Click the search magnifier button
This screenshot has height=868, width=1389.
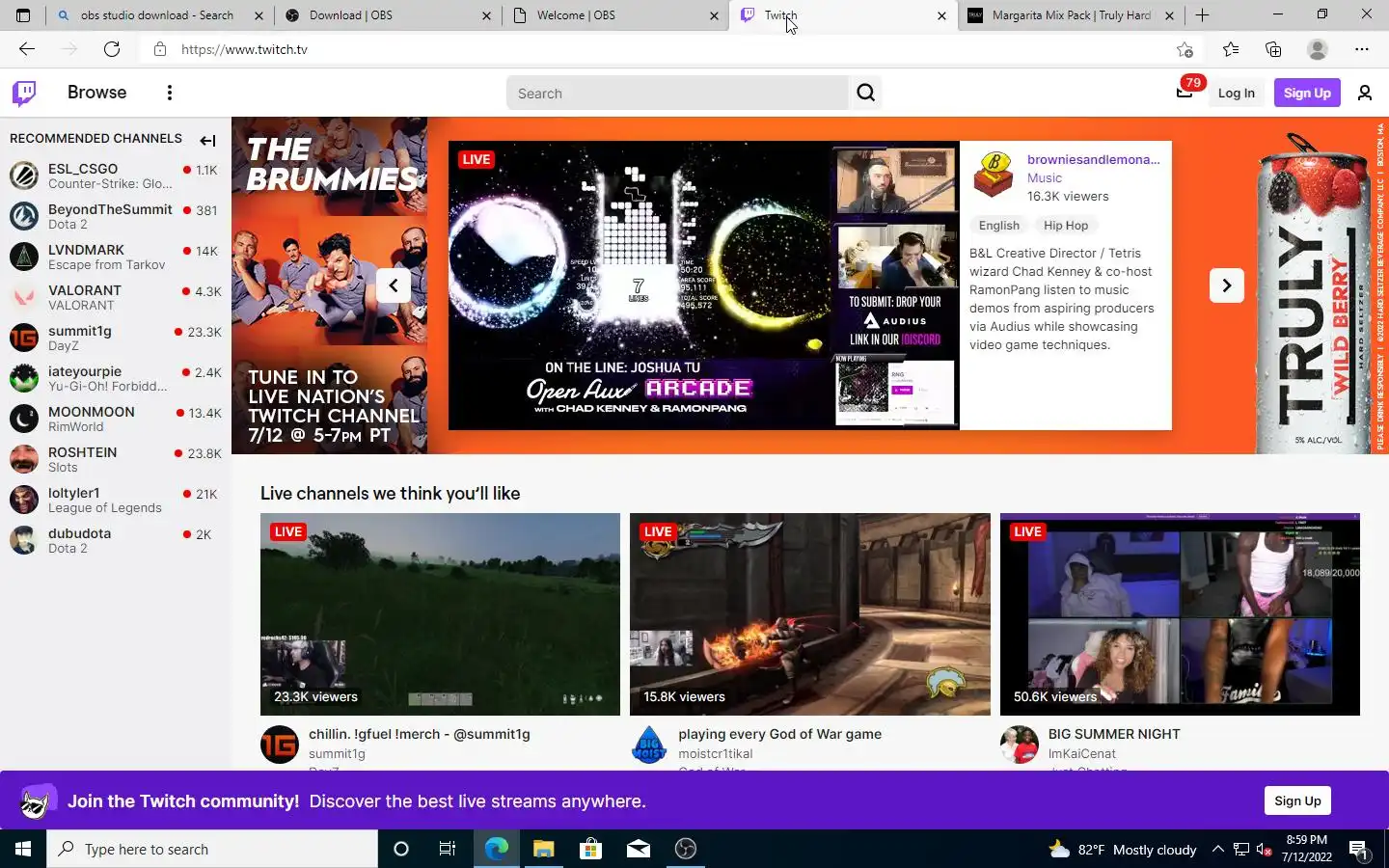pos(865,93)
